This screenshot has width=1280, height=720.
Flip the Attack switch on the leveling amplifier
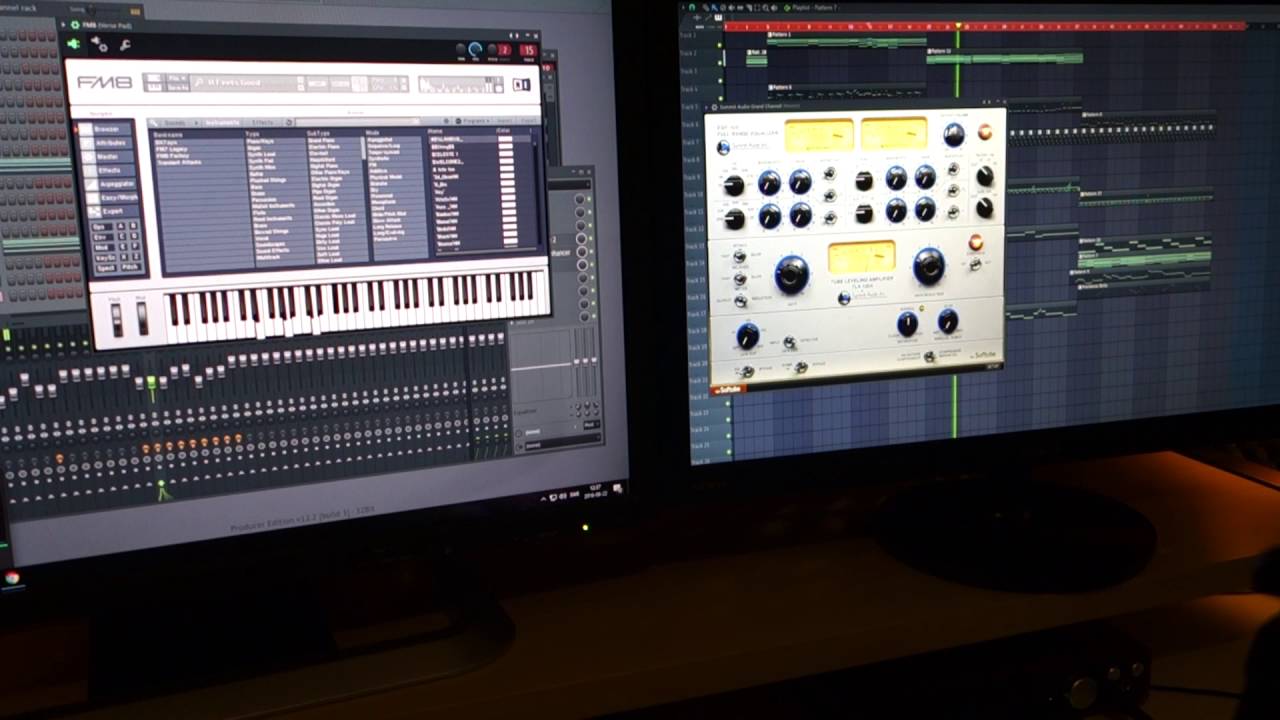coord(740,257)
